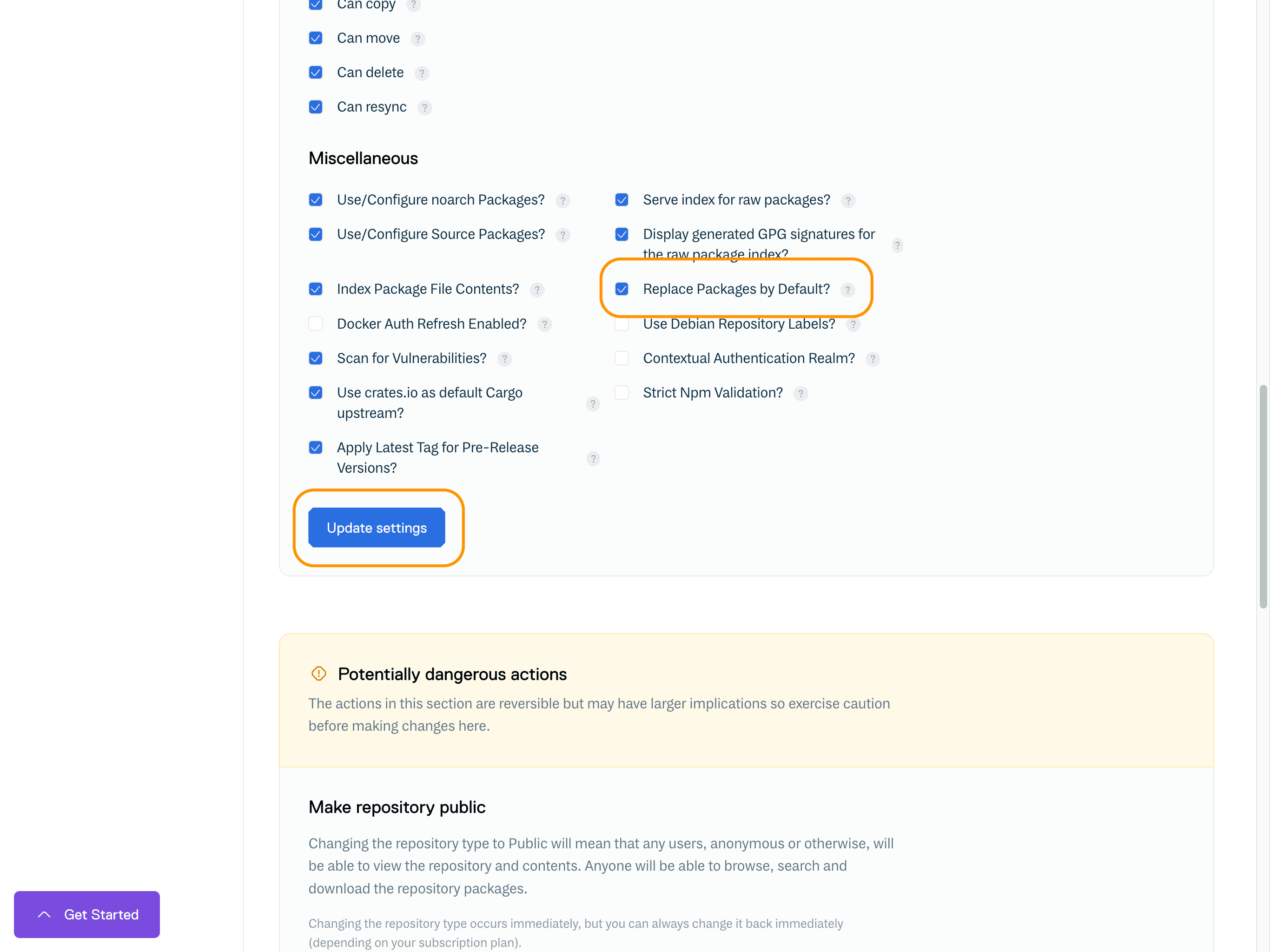Viewport: 1270px width, 952px height.
Task: Click warning icon beside Potentially dangerous actions
Action: click(318, 674)
